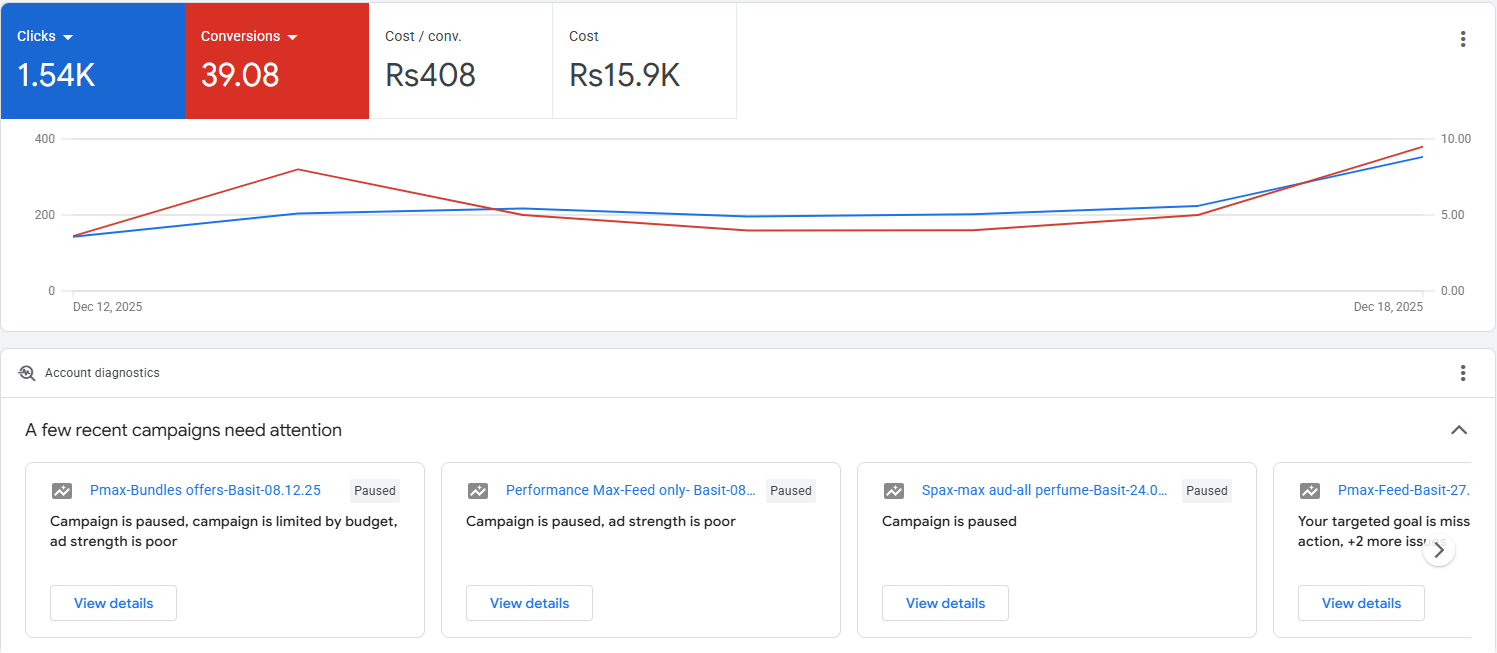View details for Spax-max aud-all perfume campaign
This screenshot has height=653, width=1497.
[945, 603]
